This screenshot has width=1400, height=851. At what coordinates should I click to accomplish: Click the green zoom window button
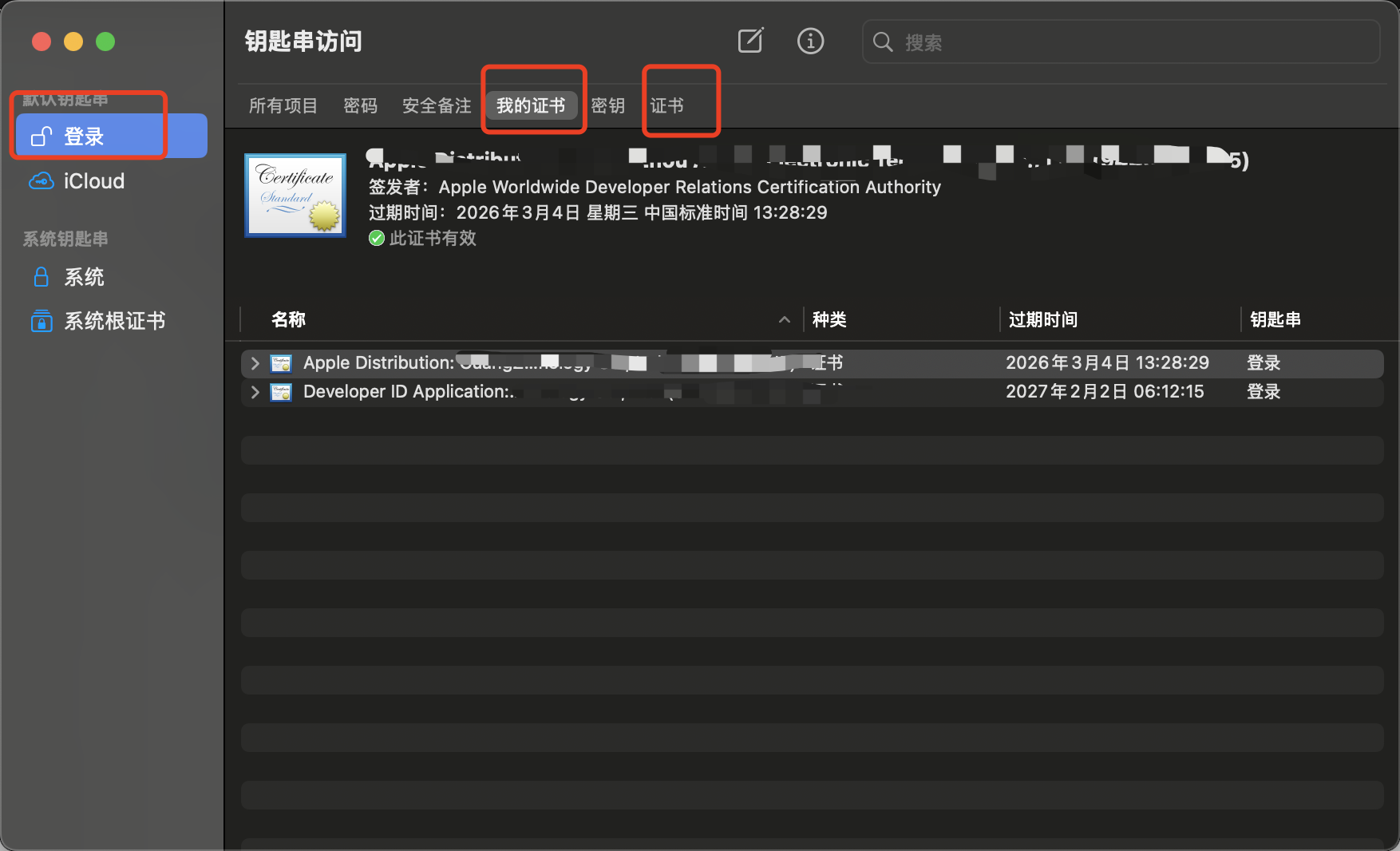(x=105, y=42)
